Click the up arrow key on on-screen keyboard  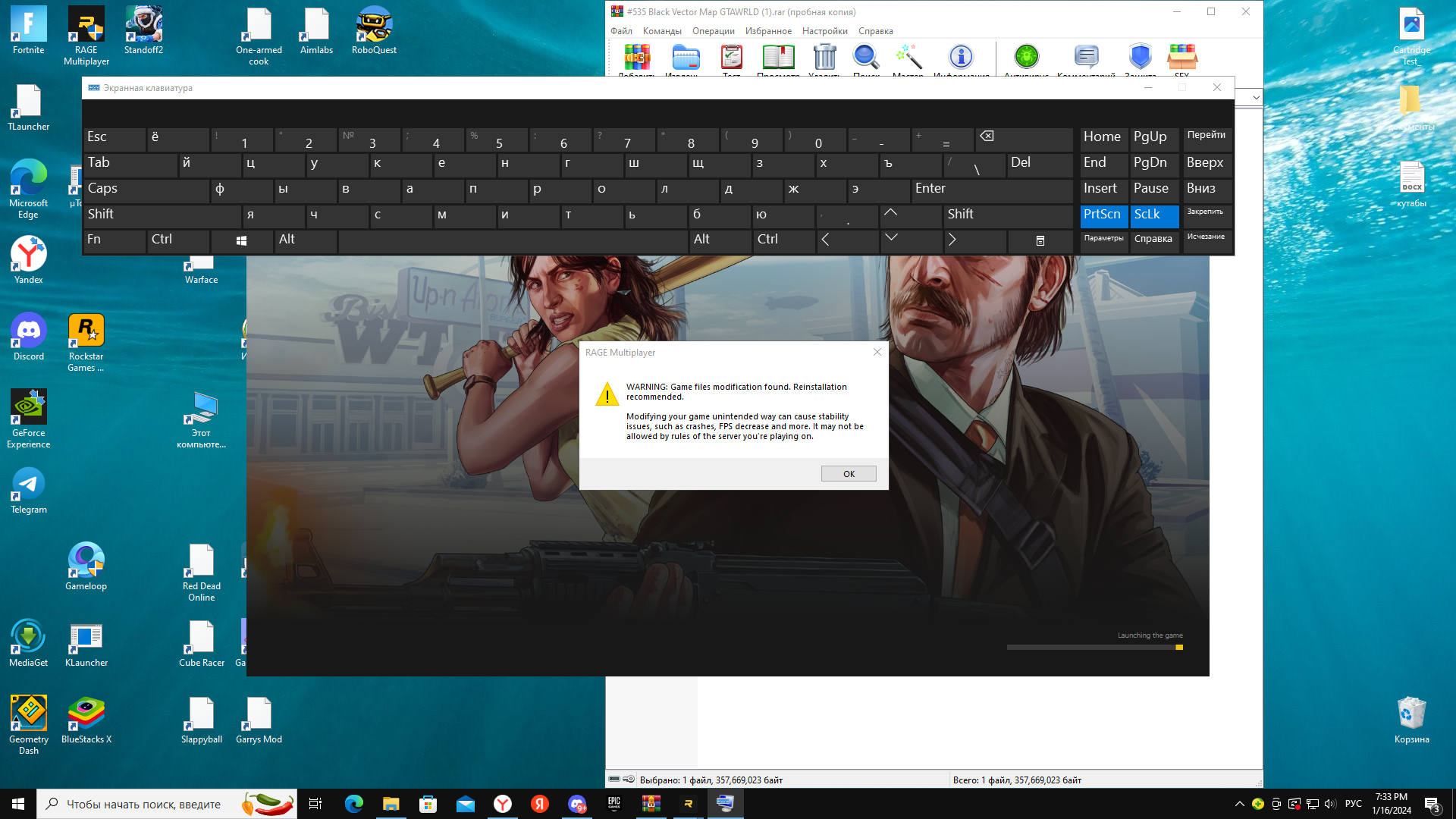[x=911, y=215]
